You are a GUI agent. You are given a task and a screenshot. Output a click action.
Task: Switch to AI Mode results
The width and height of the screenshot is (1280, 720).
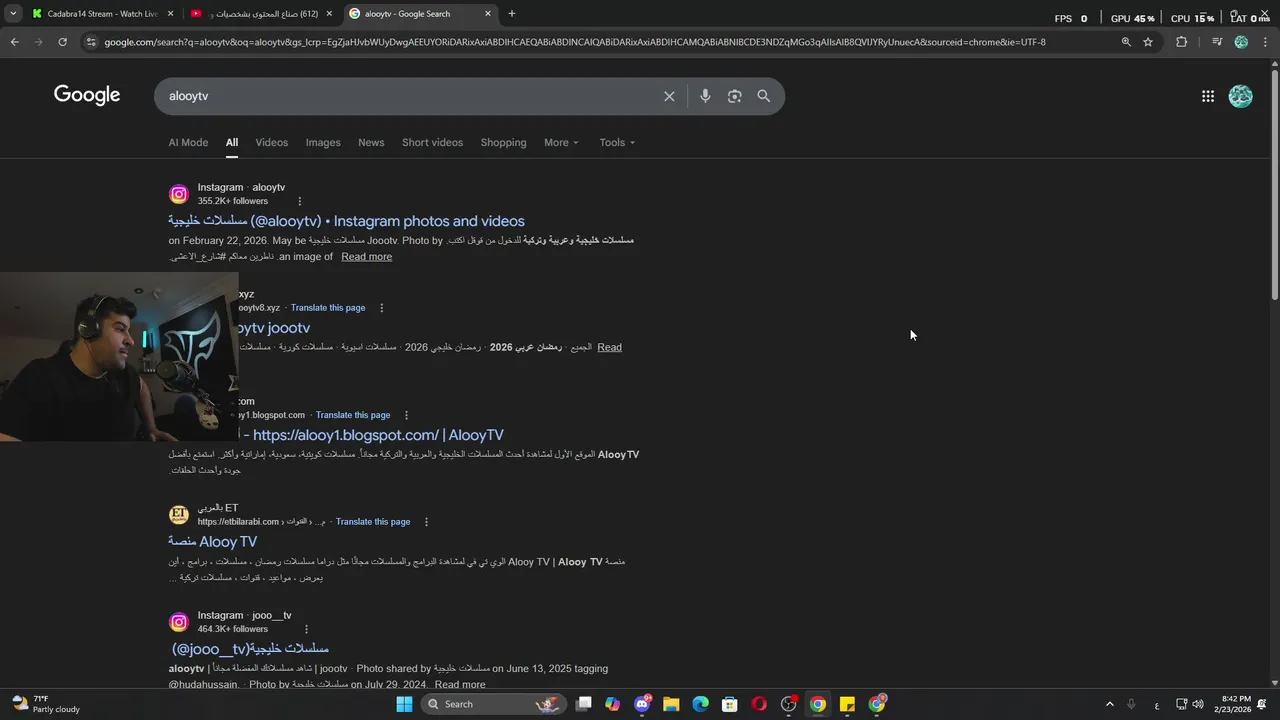click(x=188, y=142)
